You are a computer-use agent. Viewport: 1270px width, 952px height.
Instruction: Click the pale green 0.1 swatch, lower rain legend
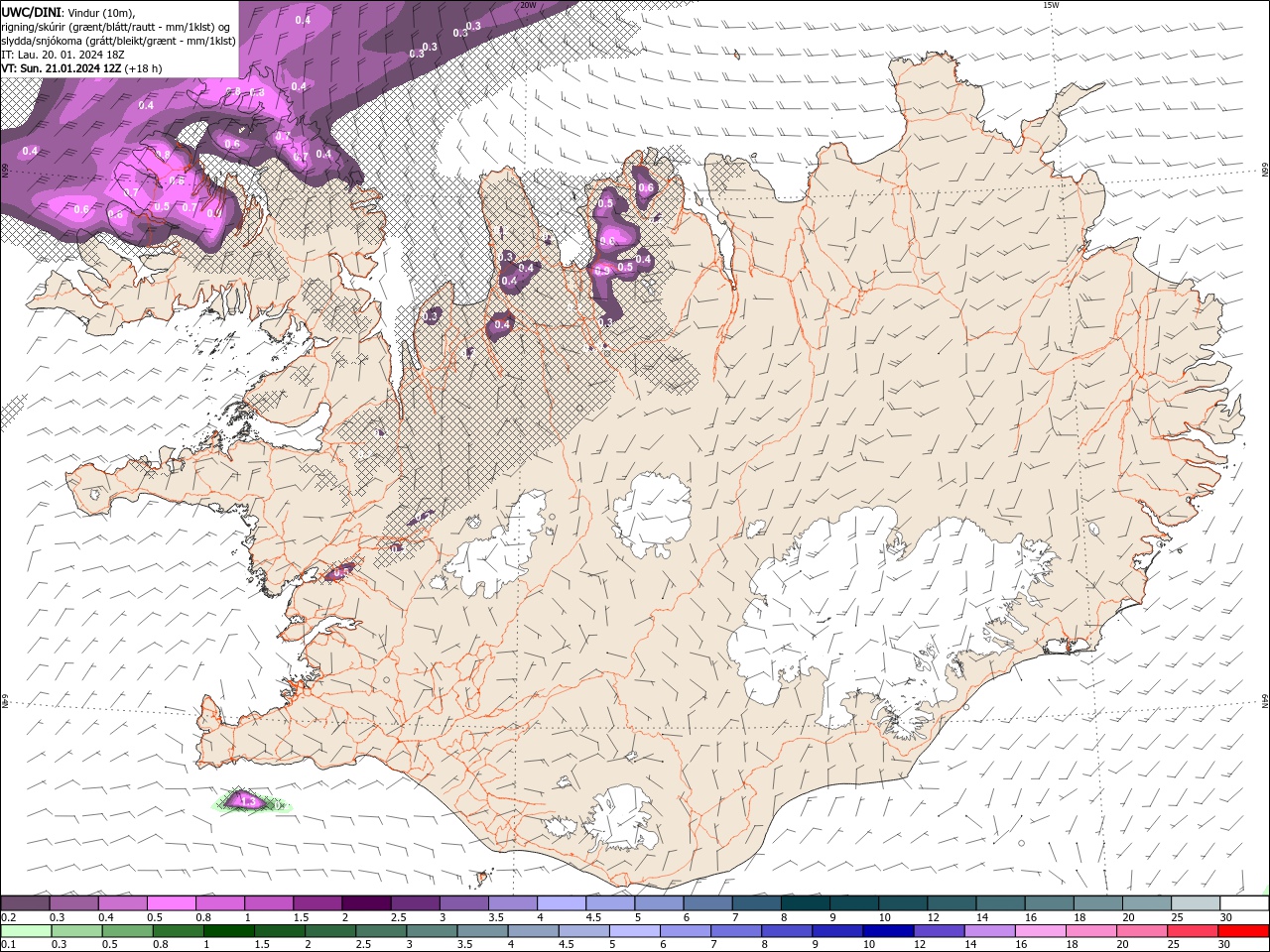click(26, 931)
